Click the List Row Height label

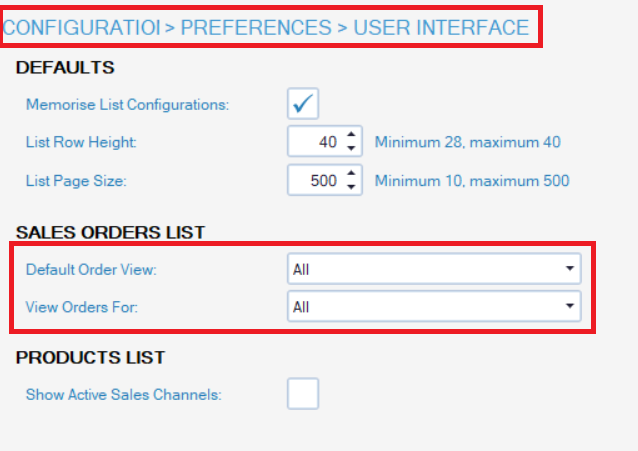pyautogui.click(x=80, y=143)
